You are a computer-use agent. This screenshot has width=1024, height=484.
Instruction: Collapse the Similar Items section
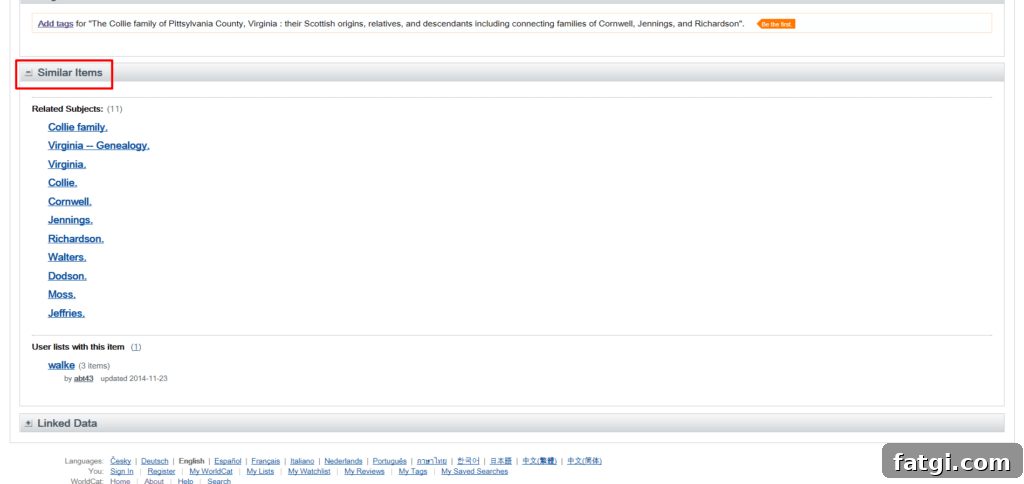point(28,73)
